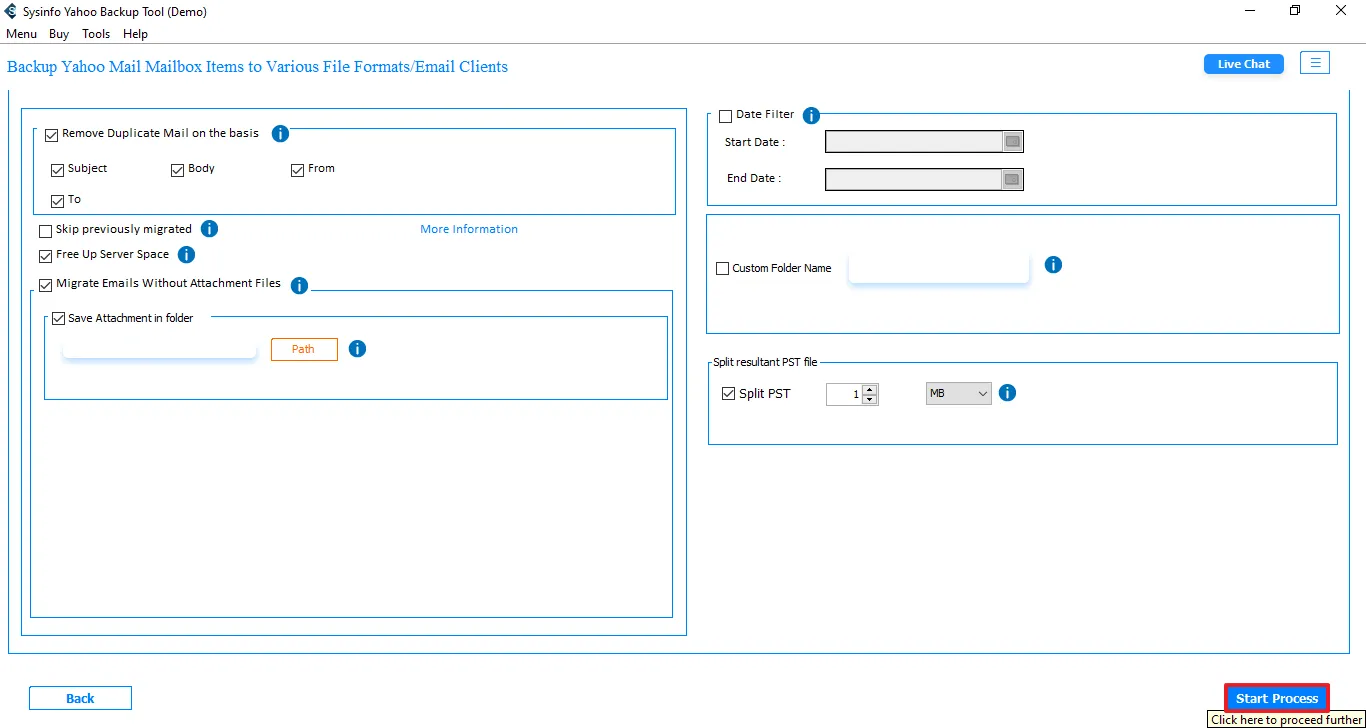Click the Start Process button
This screenshot has width=1366, height=728.
pyautogui.click(x=1277, y=698)
